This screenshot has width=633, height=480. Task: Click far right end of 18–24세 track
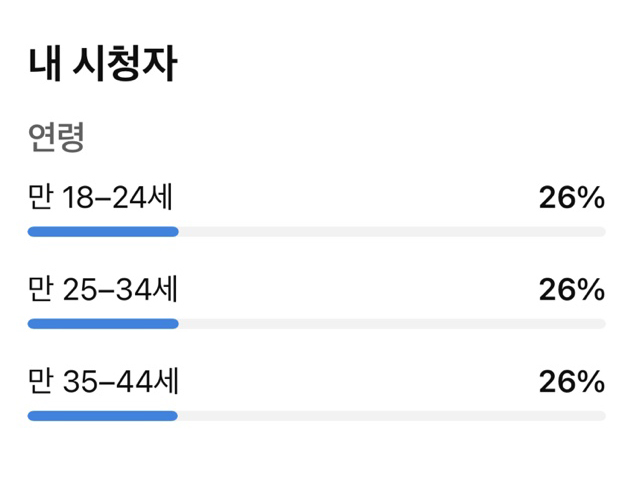pos(602,232)
